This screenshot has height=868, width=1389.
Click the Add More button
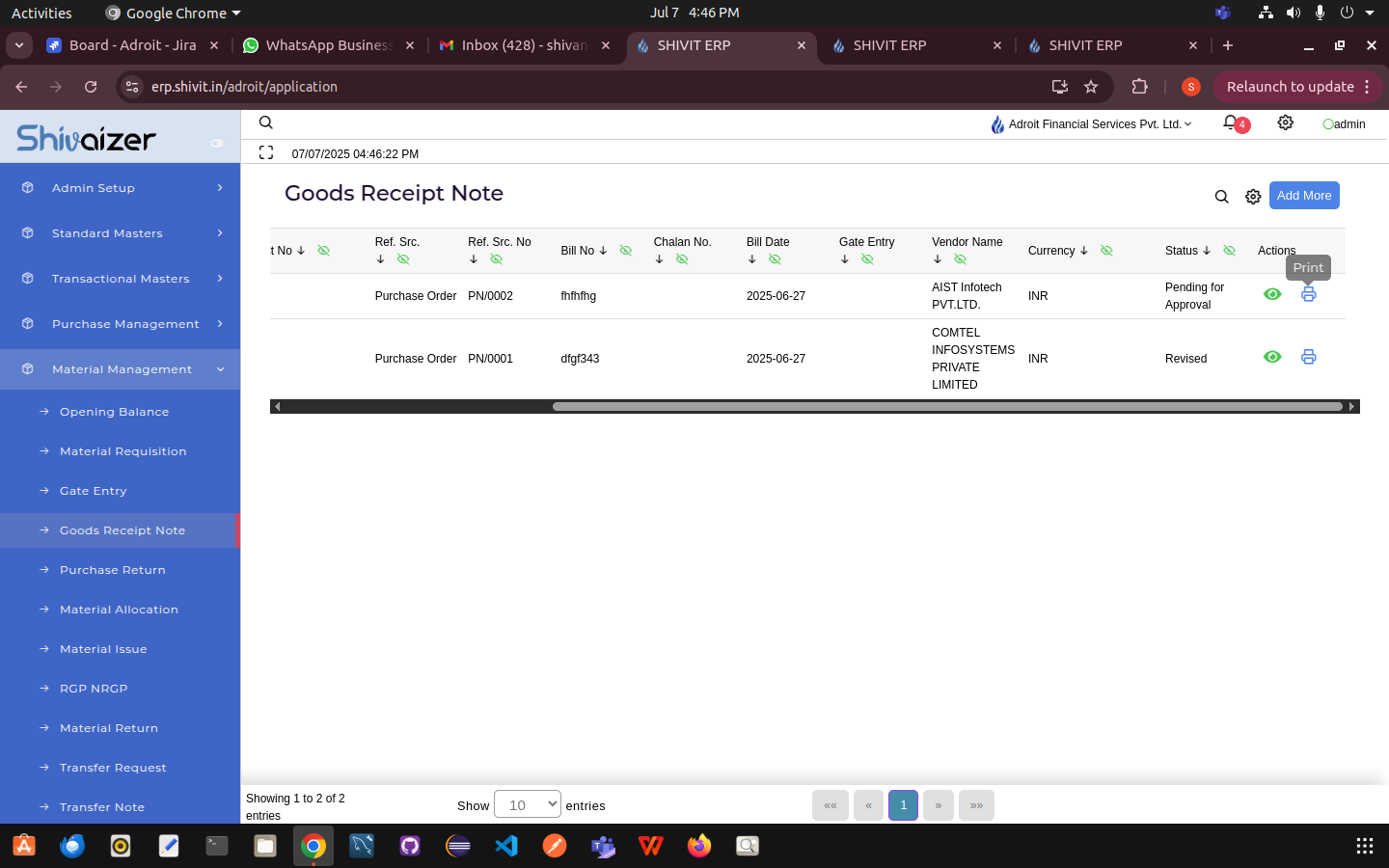pos(1303,196)
